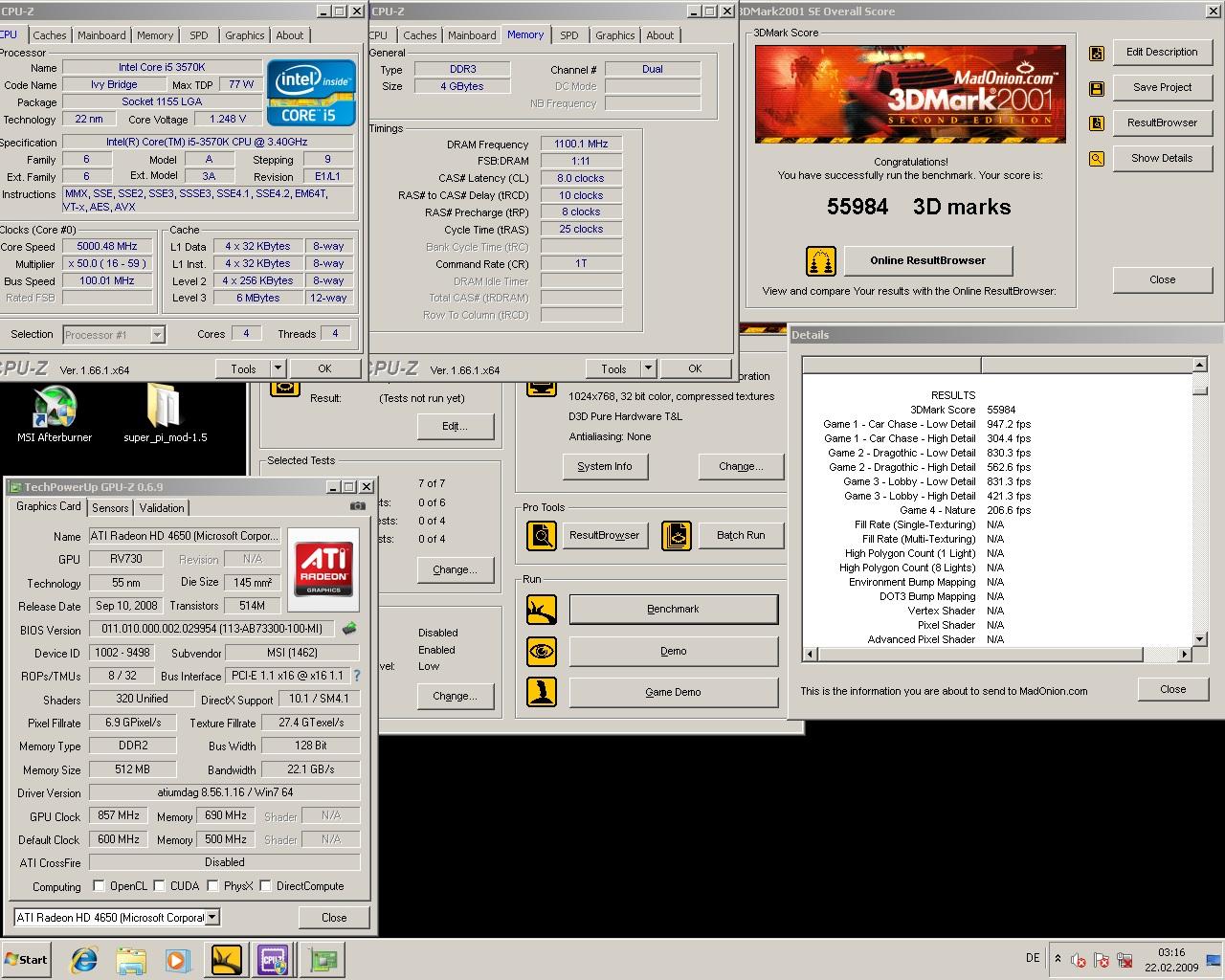Click the Show Details button
Image resolution: width=1225 pixels, height=980 pixels.
click(x=1162, y=158)
